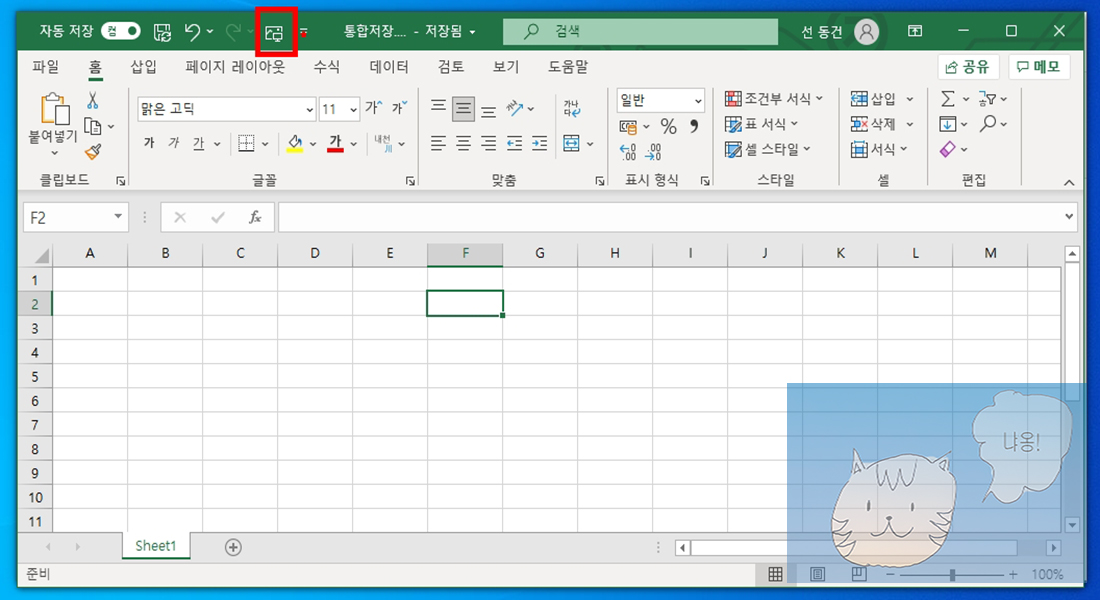Screen dimensions: 1100x600
Task: Open Ribbon Display Options icon
Action: (915, 31)
